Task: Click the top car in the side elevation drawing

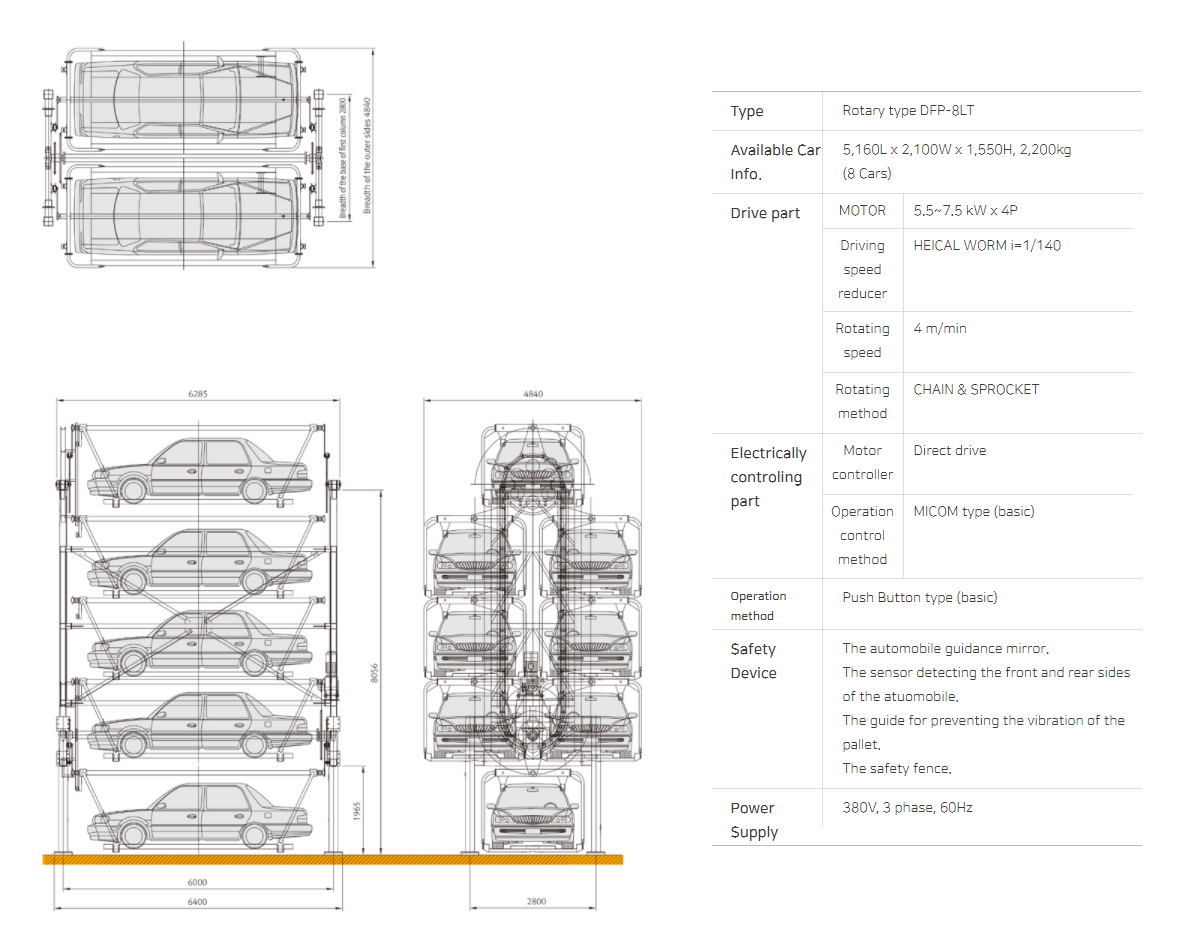Action: (198, 470)
